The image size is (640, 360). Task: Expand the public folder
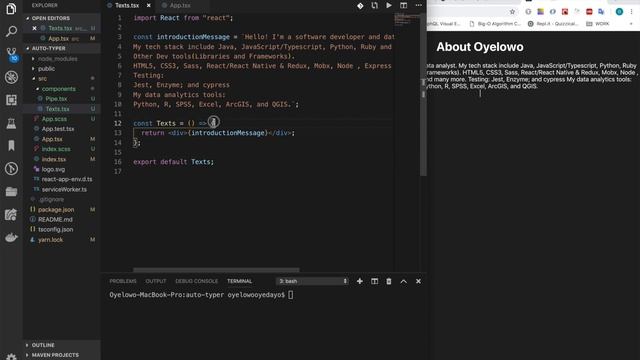coord(46,69)
